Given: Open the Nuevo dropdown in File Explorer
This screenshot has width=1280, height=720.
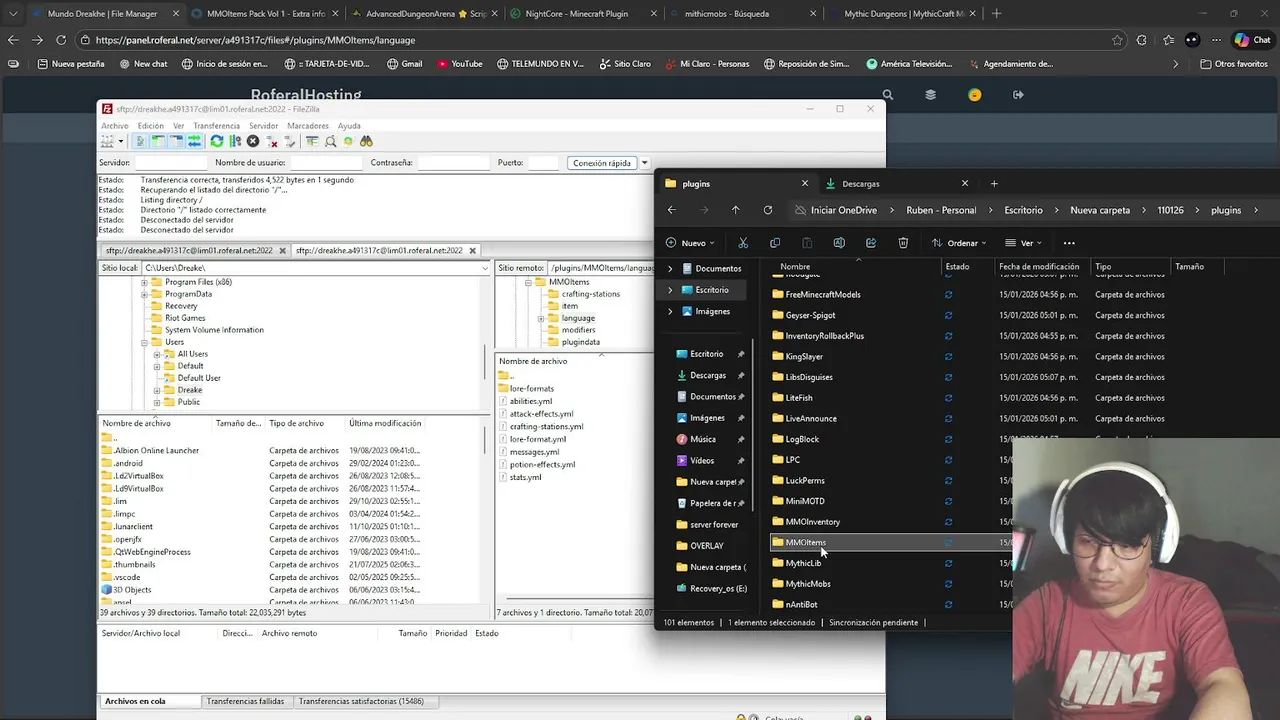Looking at the screenshot, I should 691,243.
